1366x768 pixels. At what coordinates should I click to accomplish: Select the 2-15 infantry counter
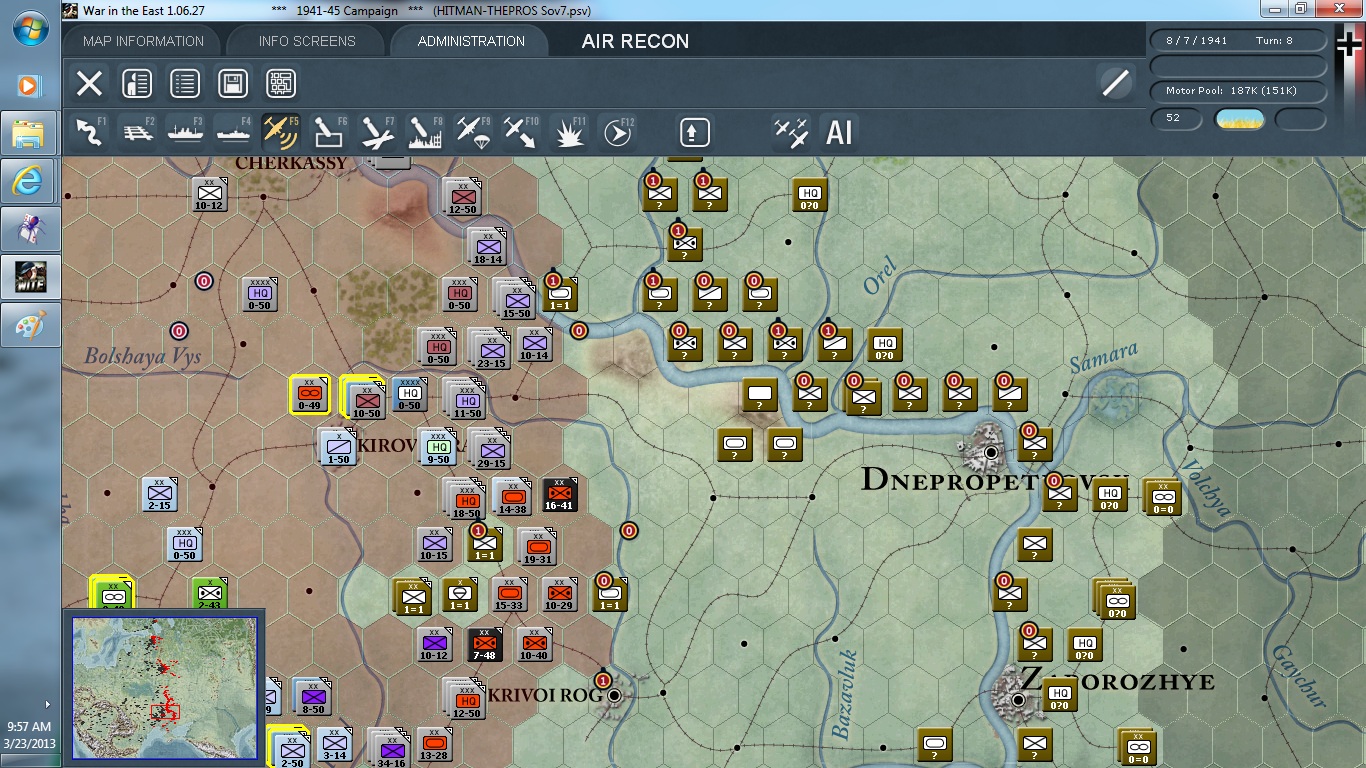coord(159,495)
